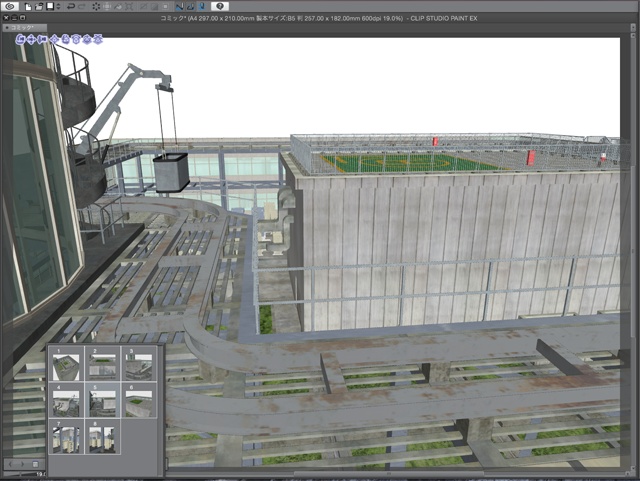Click first 3D camera rotate manipulator icon
This screenshot has height=481, width=640.
click(x=22, y=39)
